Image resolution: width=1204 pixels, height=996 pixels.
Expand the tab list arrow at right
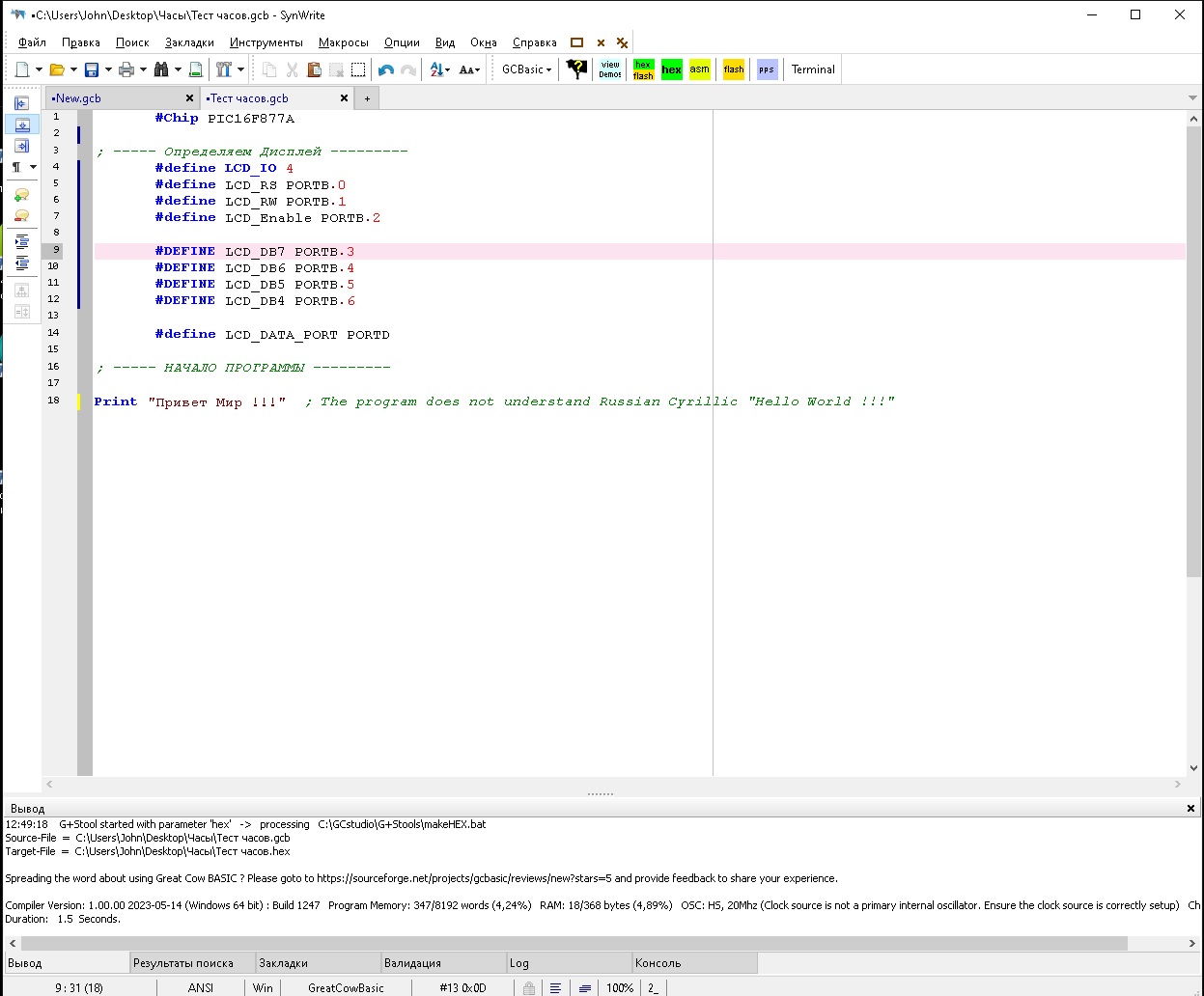[1193, 98]
